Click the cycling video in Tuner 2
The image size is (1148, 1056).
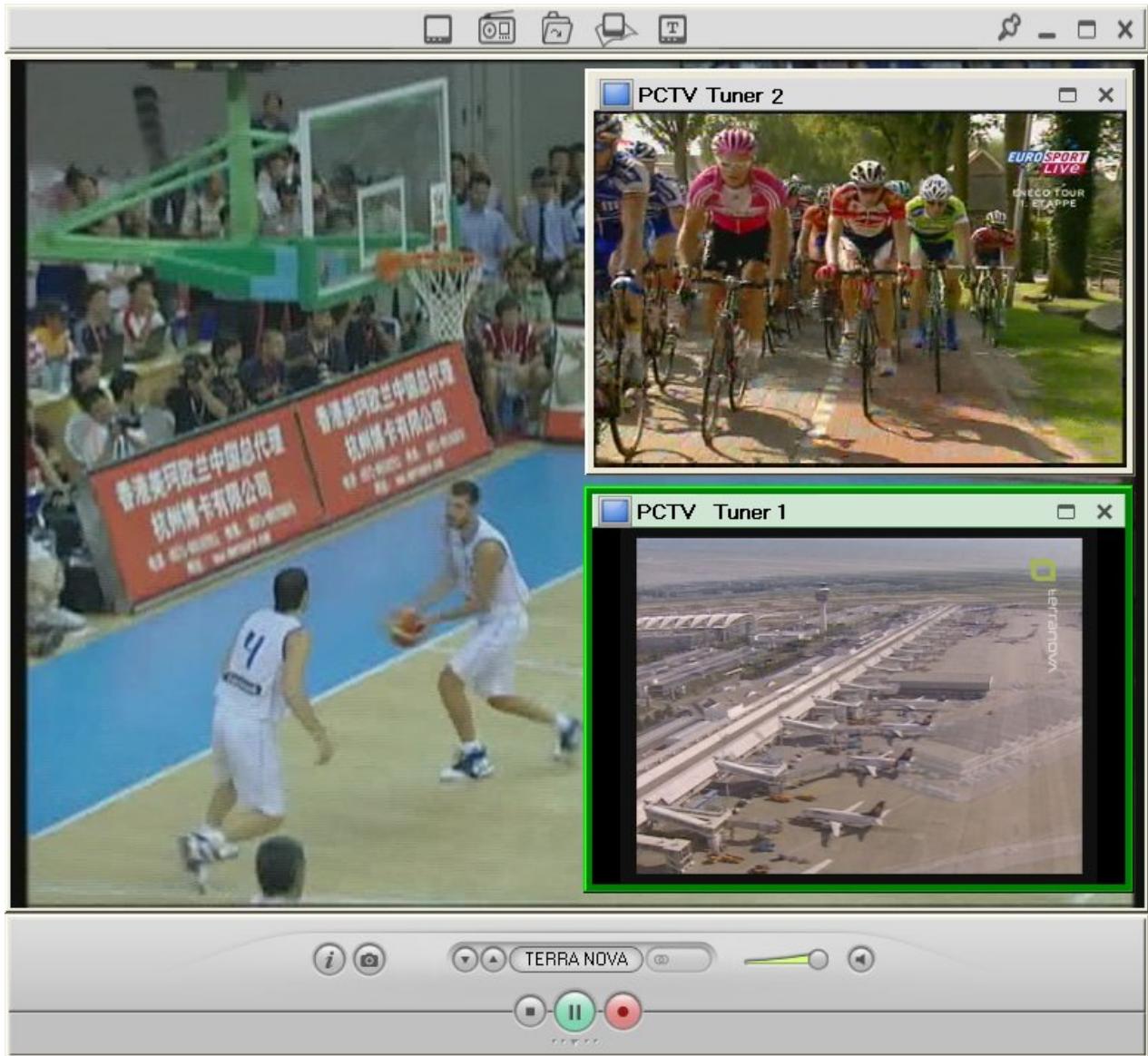[x=859, y=288]
